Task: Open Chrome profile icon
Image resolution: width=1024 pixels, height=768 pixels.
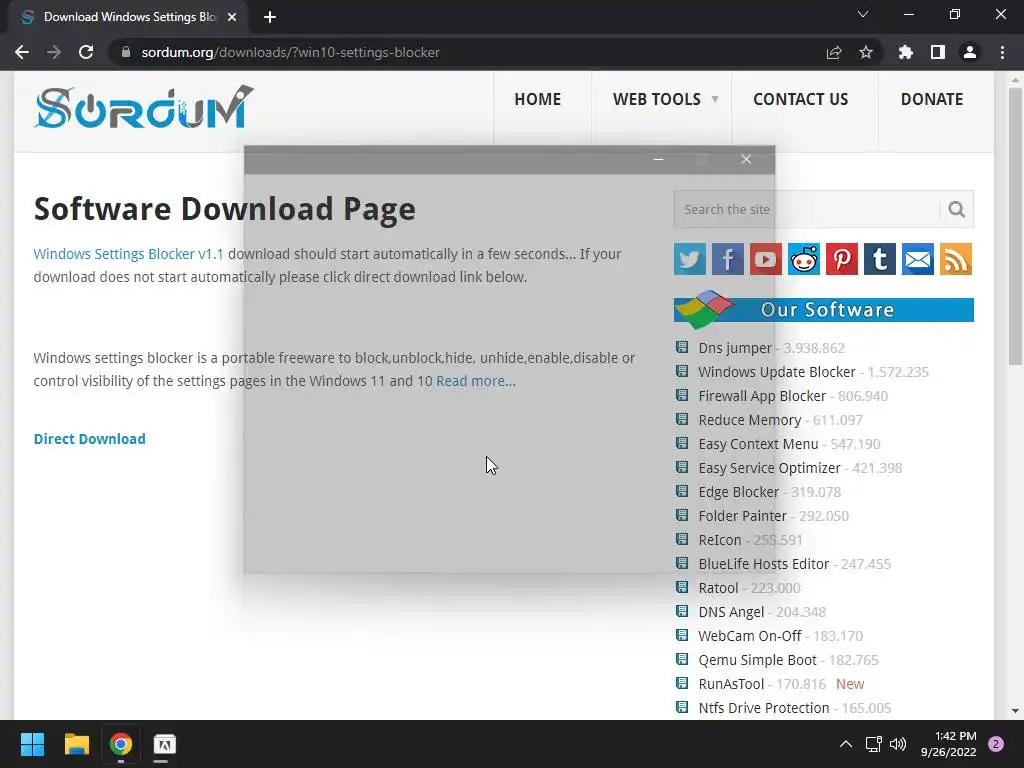Action: (x=970, y=52)
